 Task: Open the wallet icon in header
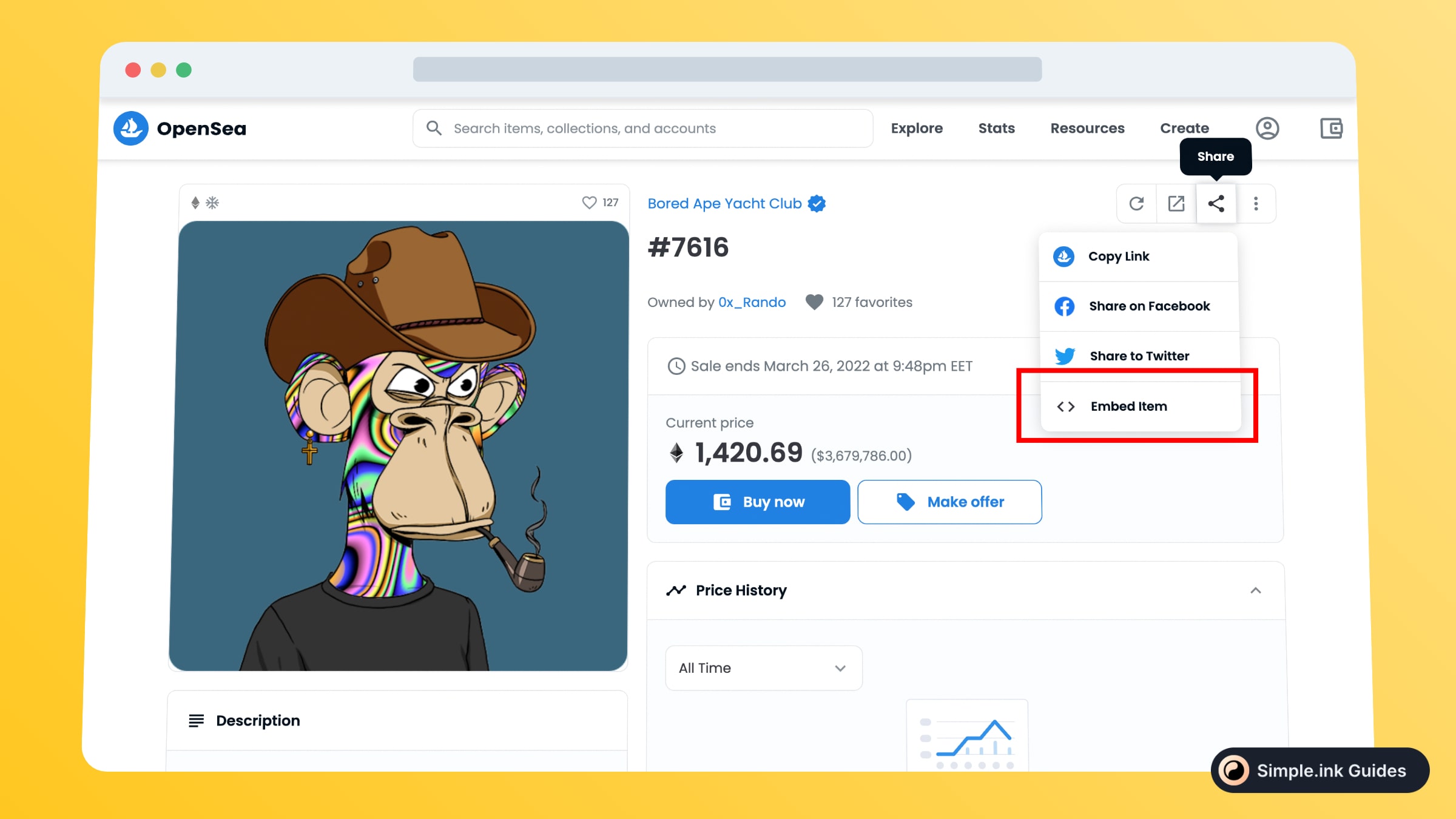pos(1331,128)
